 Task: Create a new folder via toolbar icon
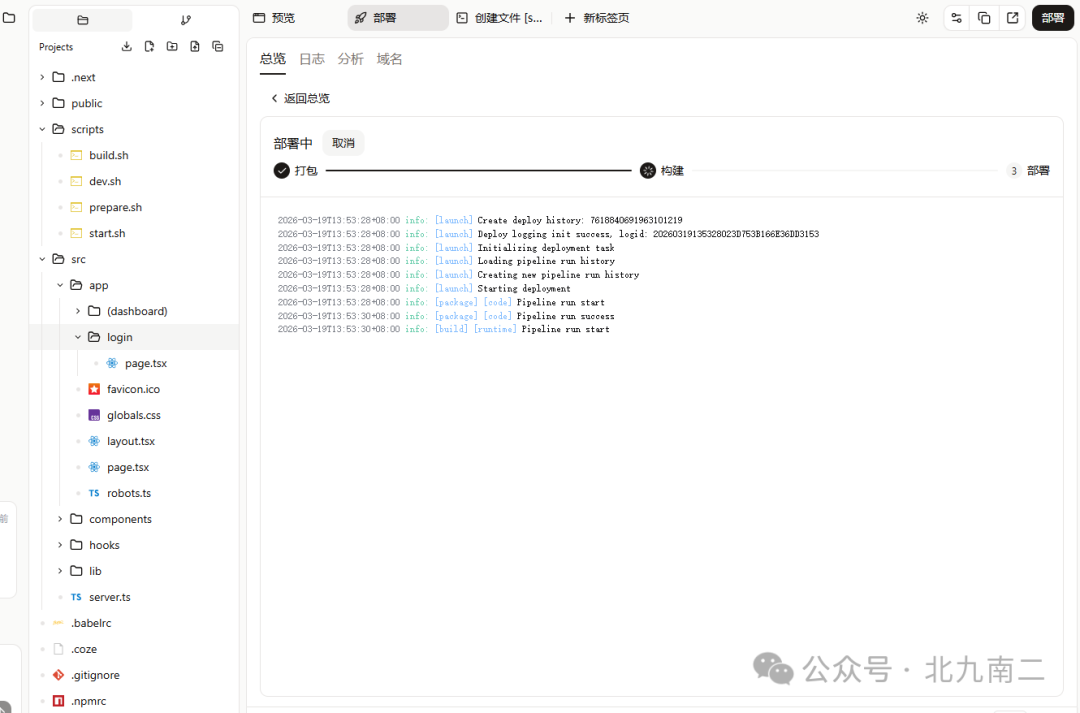coord(172,46)
